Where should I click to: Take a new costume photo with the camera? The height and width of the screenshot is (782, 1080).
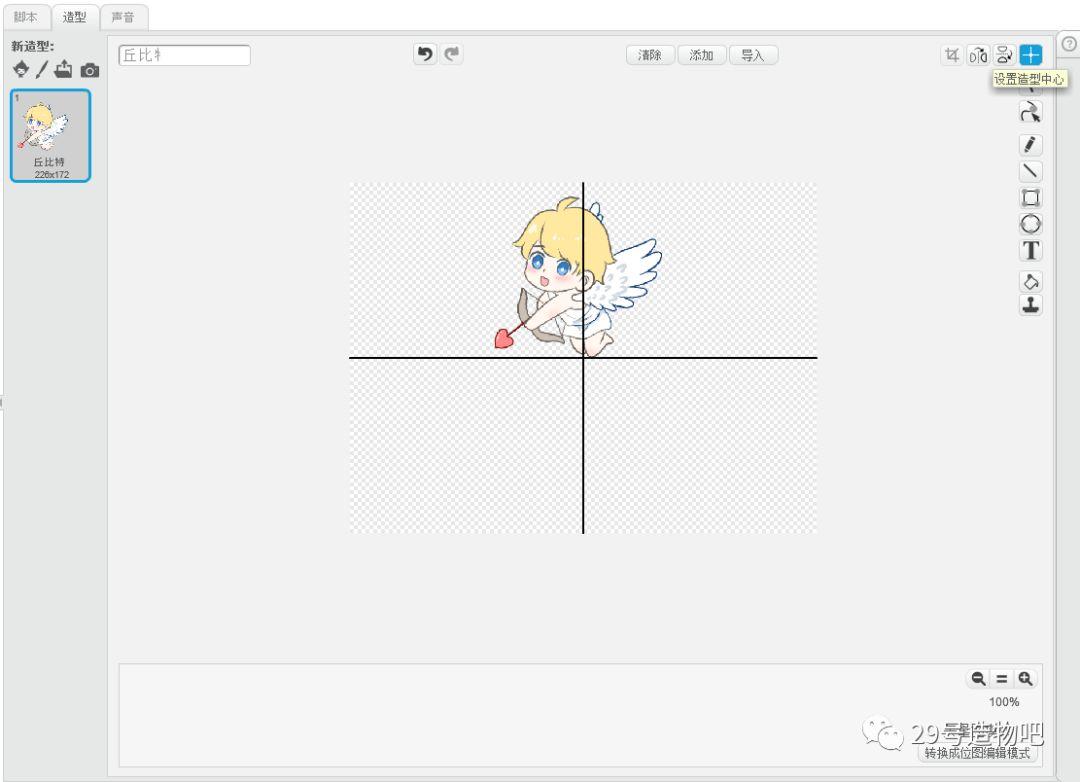(x=90, y=70)
